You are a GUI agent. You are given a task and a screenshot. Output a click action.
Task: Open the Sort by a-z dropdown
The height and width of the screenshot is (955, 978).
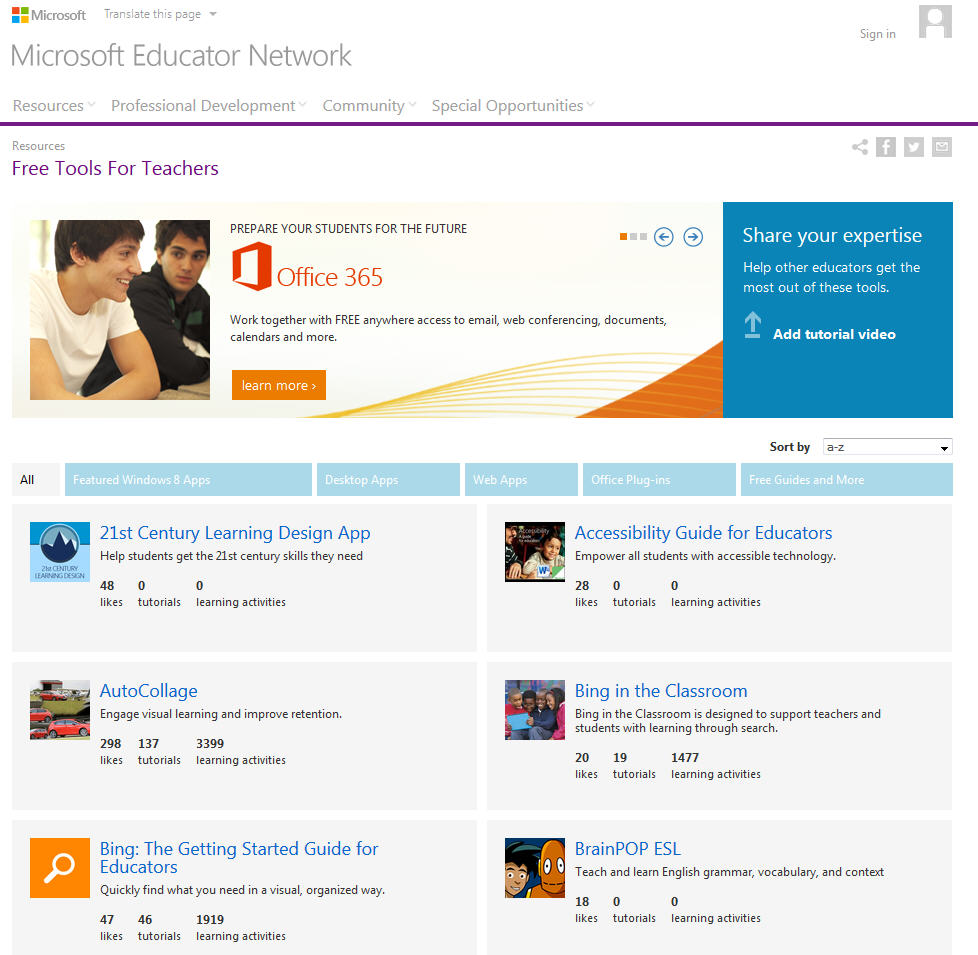click(888, 447)
